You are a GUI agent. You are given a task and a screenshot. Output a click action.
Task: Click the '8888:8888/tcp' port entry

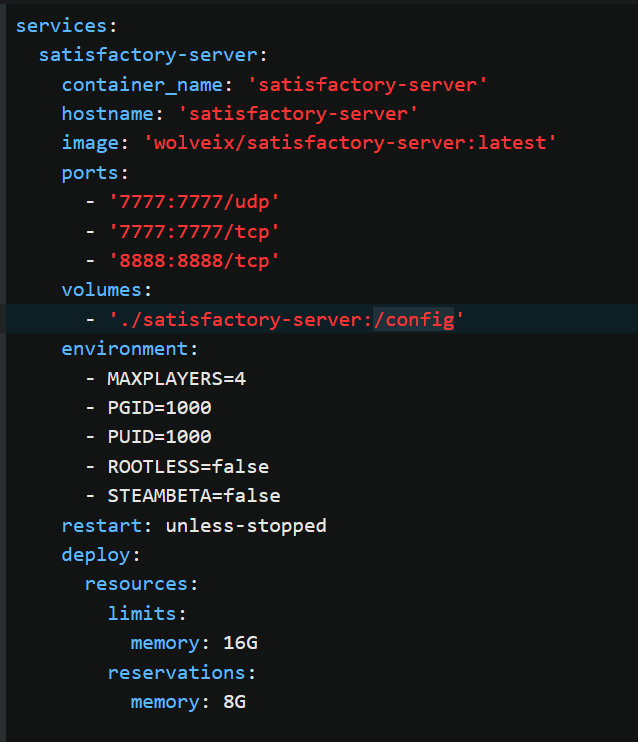[x=194, y=261]
